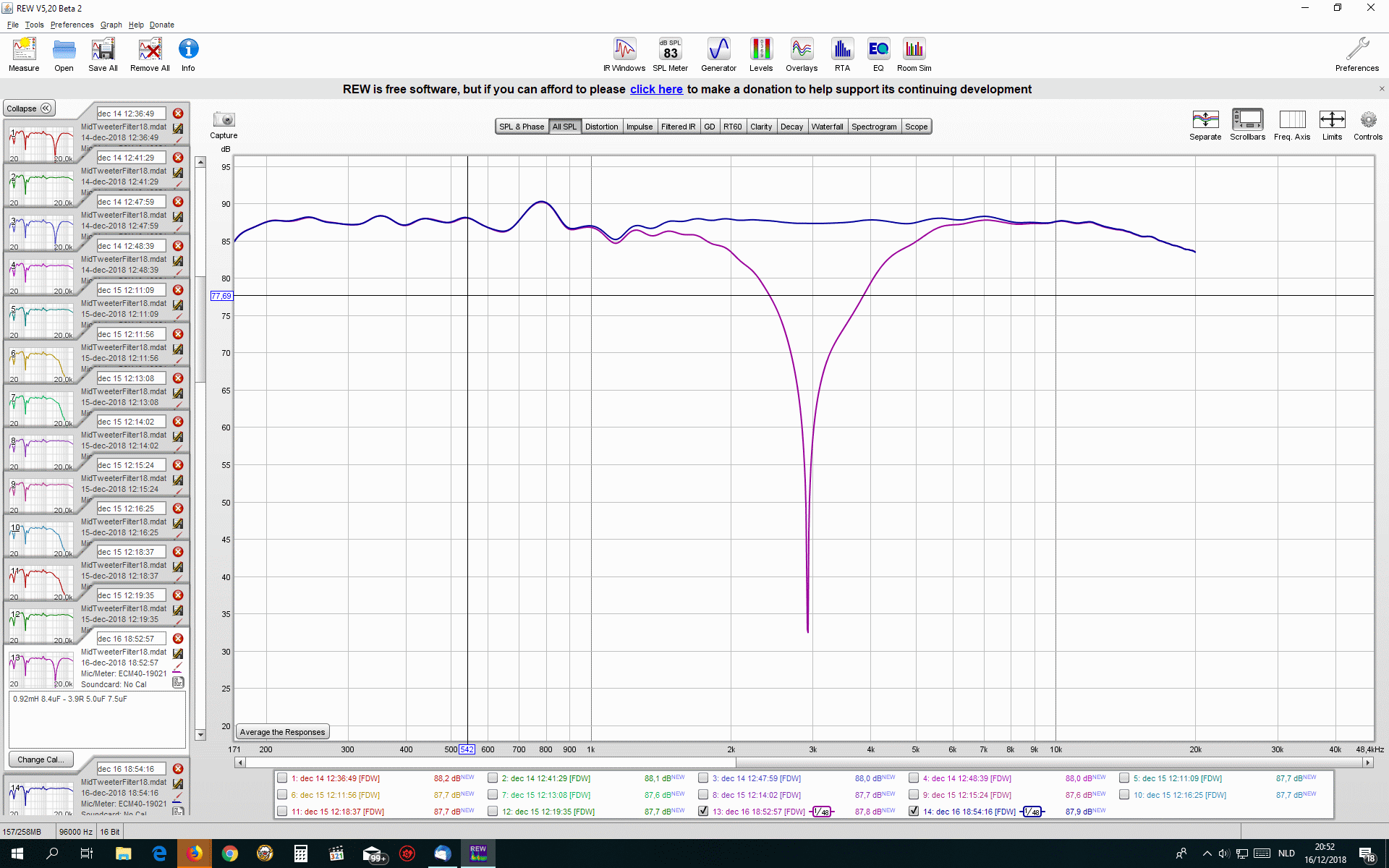The height and width of the screenshot is (868, 1389).
Task: Open the Overlays window
Action: tap(802, 55)
